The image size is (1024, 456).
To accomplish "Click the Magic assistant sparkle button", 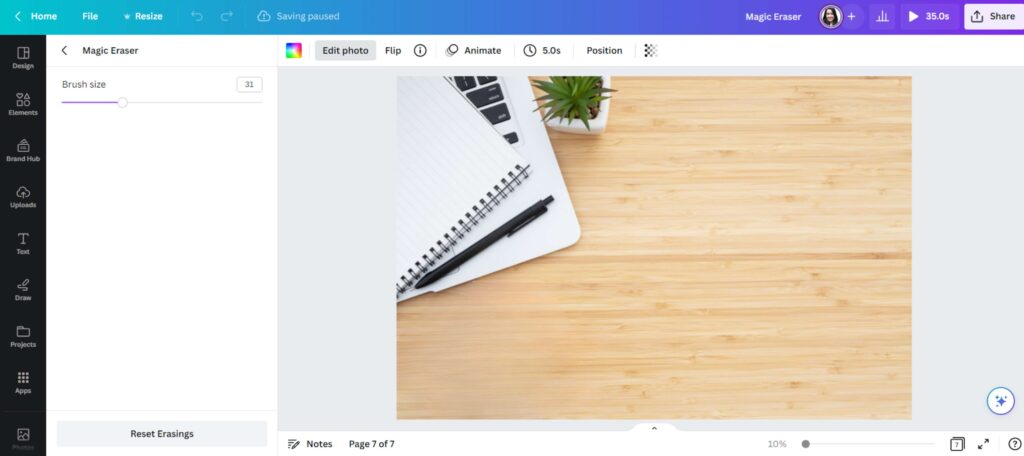I will 1000,401.
